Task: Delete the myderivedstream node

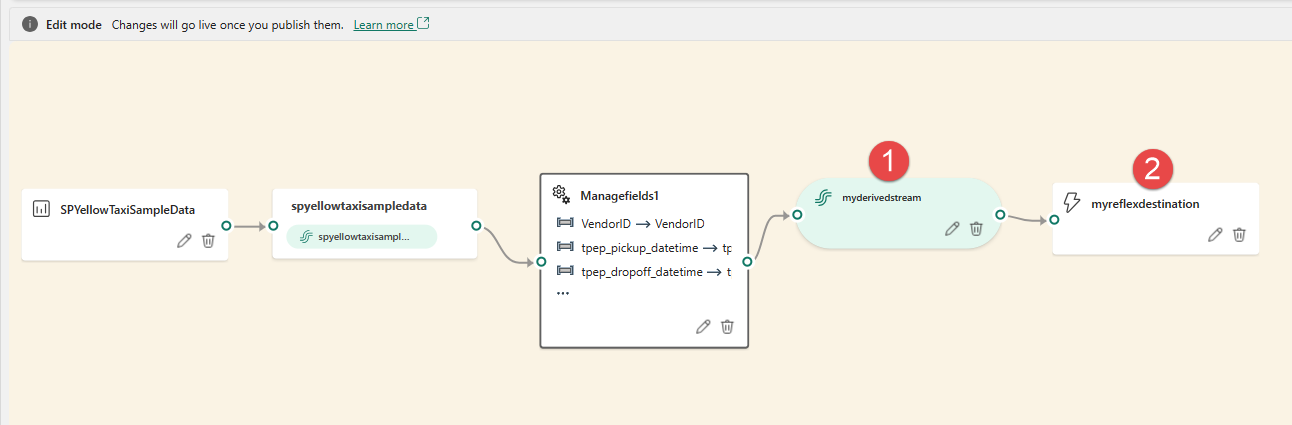Action: coord(977,229)
